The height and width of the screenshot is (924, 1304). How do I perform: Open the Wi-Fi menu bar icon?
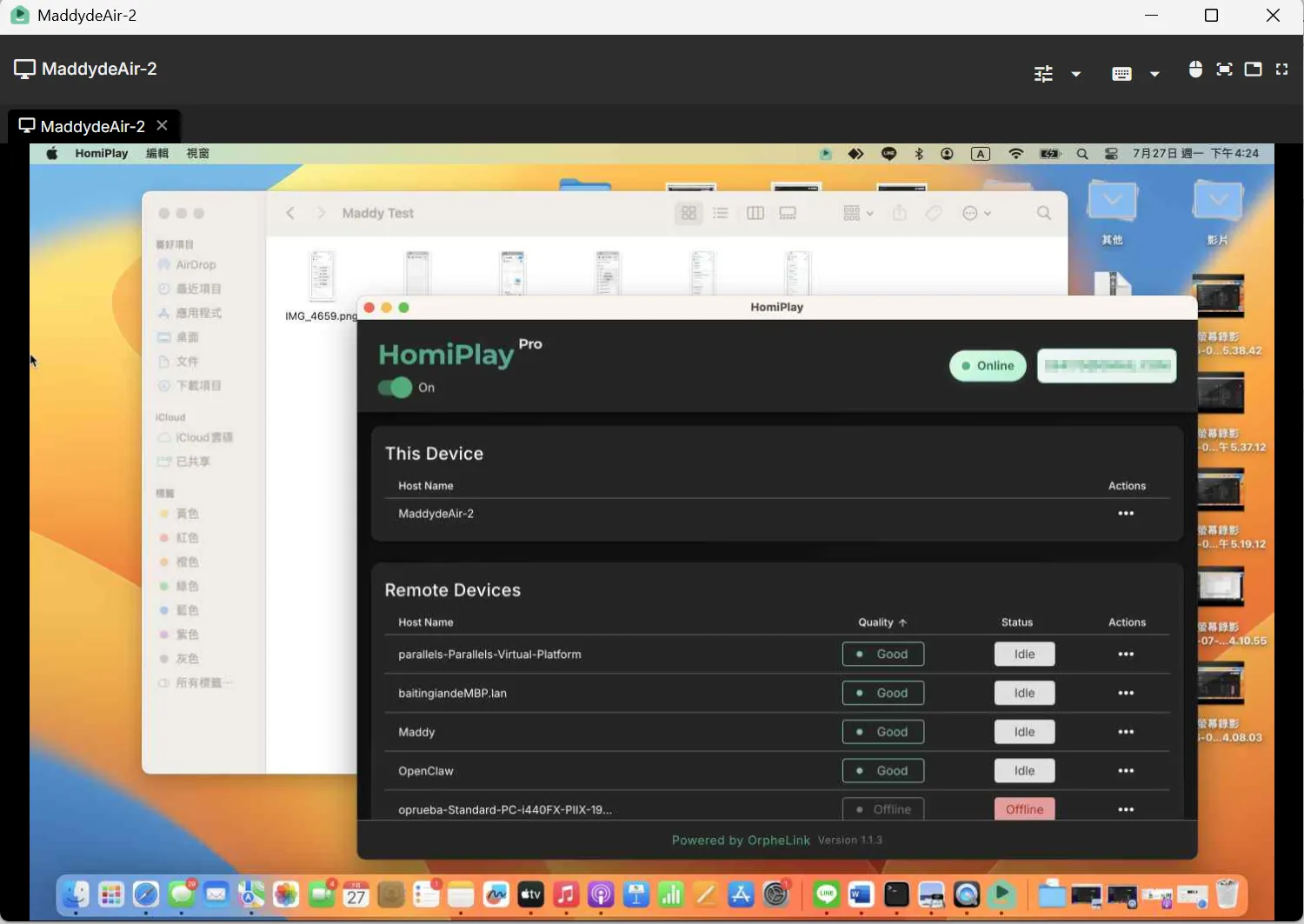point(1015,154)
